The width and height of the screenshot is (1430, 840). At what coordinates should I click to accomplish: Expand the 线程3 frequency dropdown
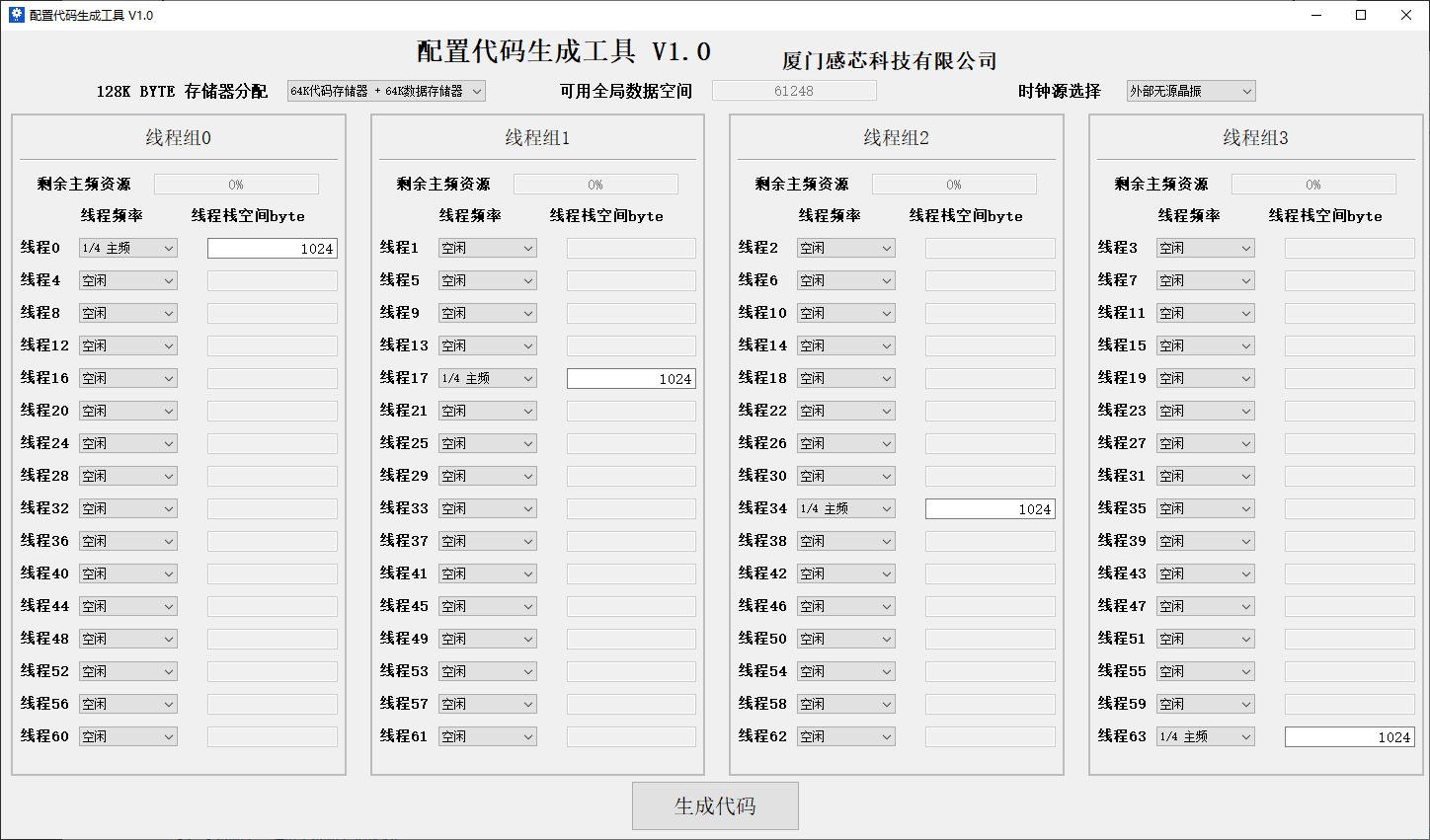[x=1206, y=248]
